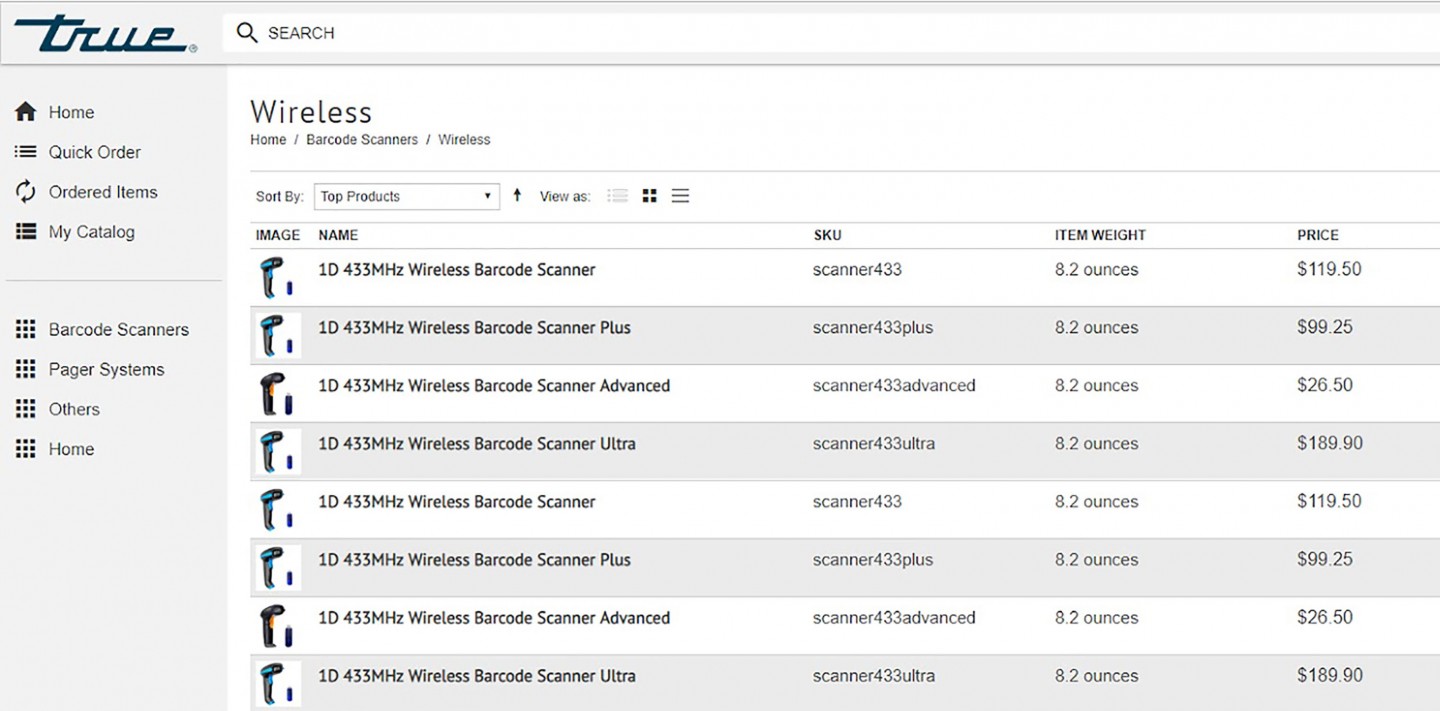
Task: Click the Home house icon in sidebar
Action: pyautogui.click(x=25, y=111)
